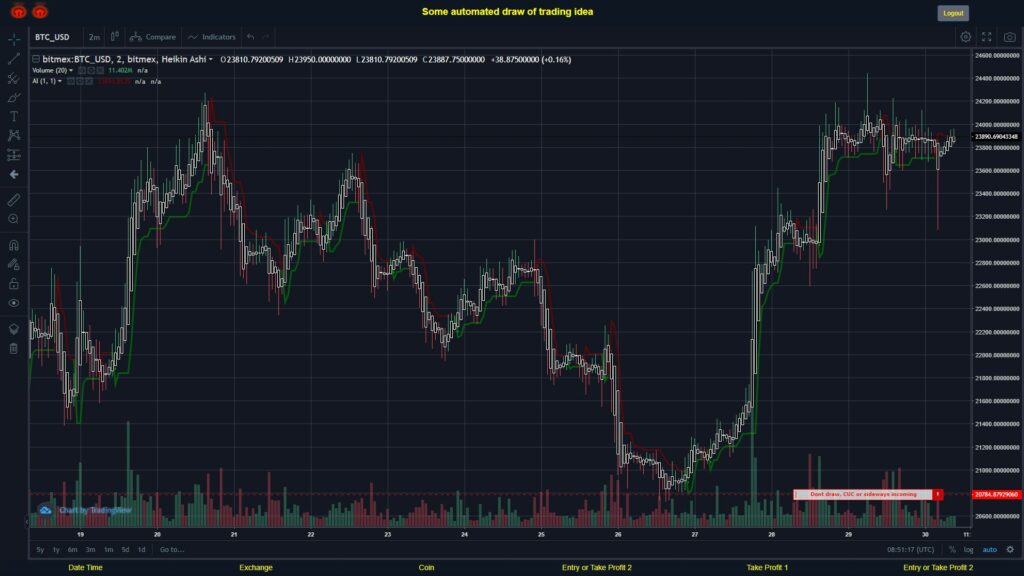Collapse the main series legend toggle
1024x576 pixels.
pos(36,59)
